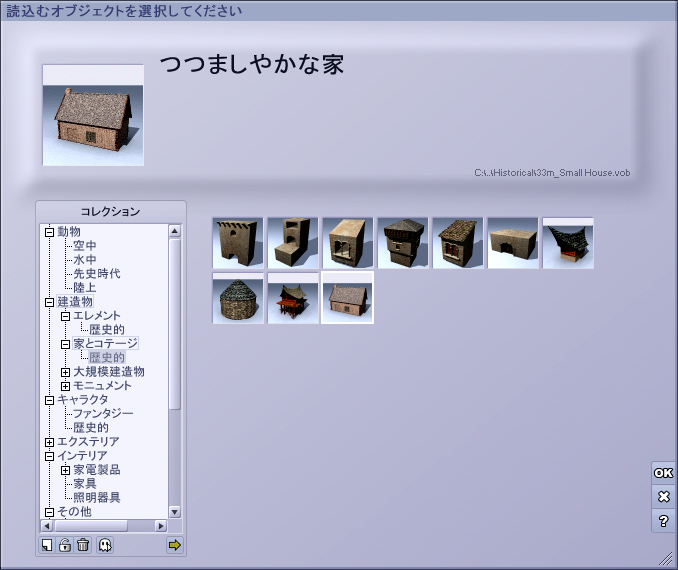Expand the モニュメント tree node
Image resolution: width=678 pixels, height=570 pixels.
65,386
